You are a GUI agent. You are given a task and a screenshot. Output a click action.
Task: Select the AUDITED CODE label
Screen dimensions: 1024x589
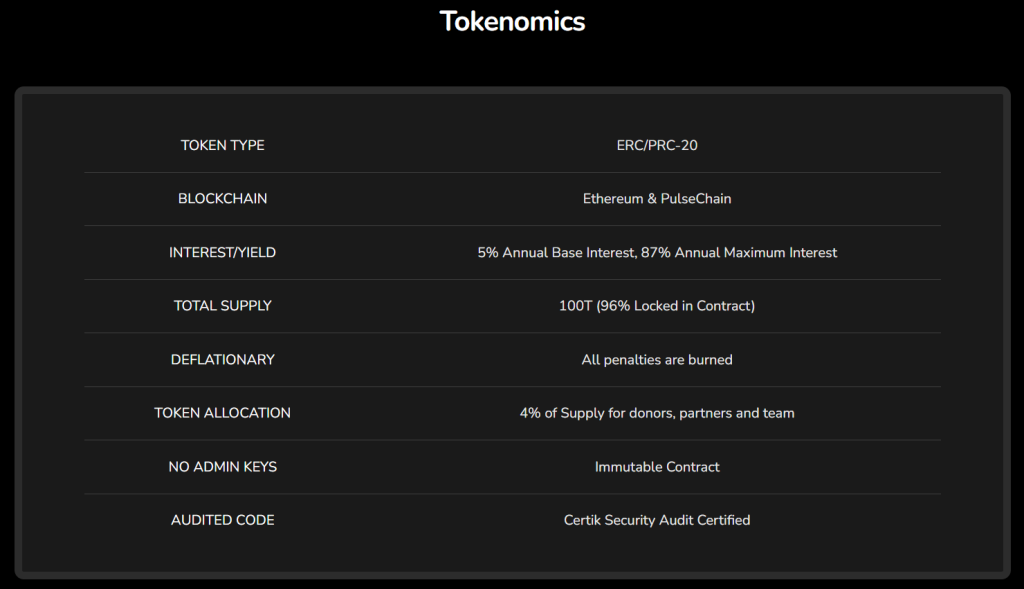pyautogui.click(x=223, y=520)
